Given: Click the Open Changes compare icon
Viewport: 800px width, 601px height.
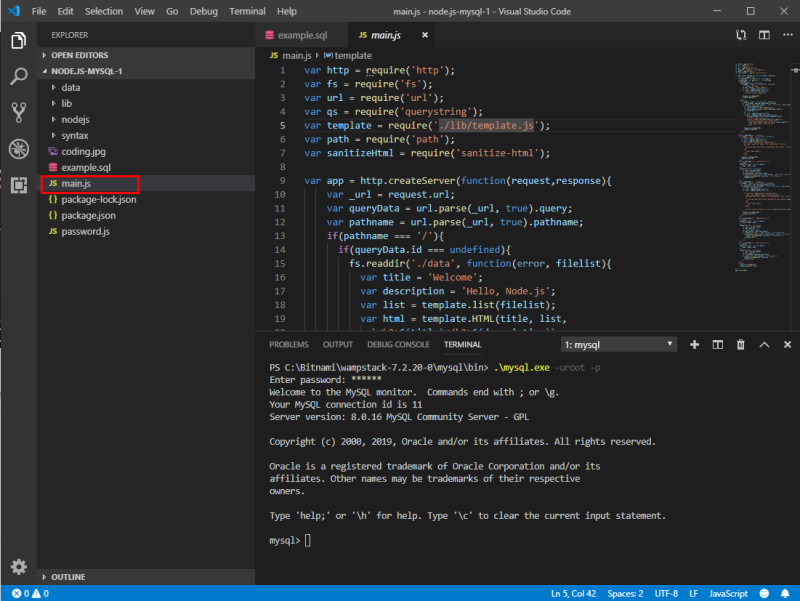Looking at the screenshot, I should (x=741, y=35).
